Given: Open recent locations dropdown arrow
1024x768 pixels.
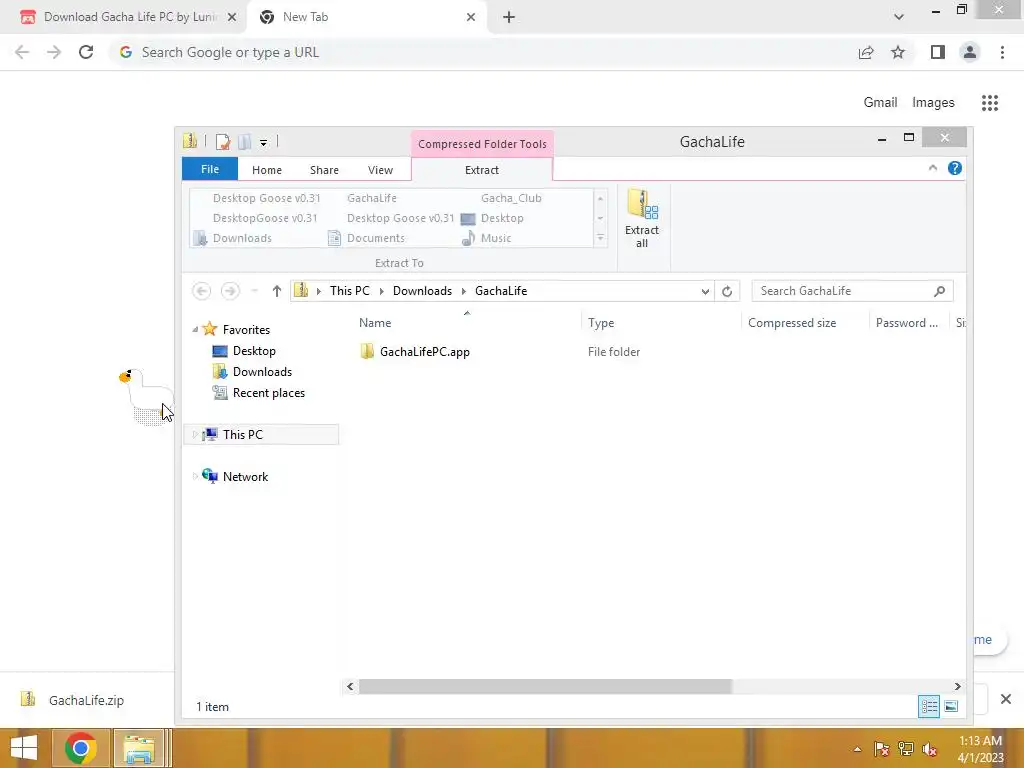Looking at the screenshot, I should [255, 291].
